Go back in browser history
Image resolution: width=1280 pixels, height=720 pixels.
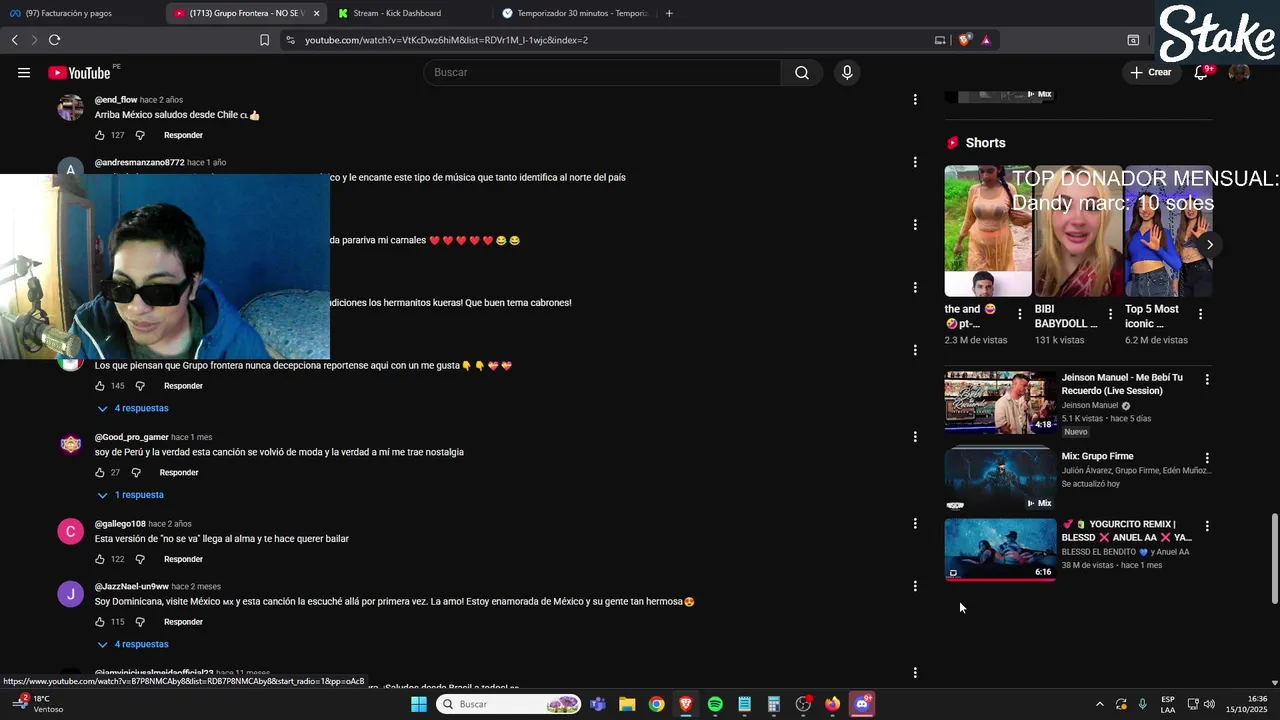point(14,40)
